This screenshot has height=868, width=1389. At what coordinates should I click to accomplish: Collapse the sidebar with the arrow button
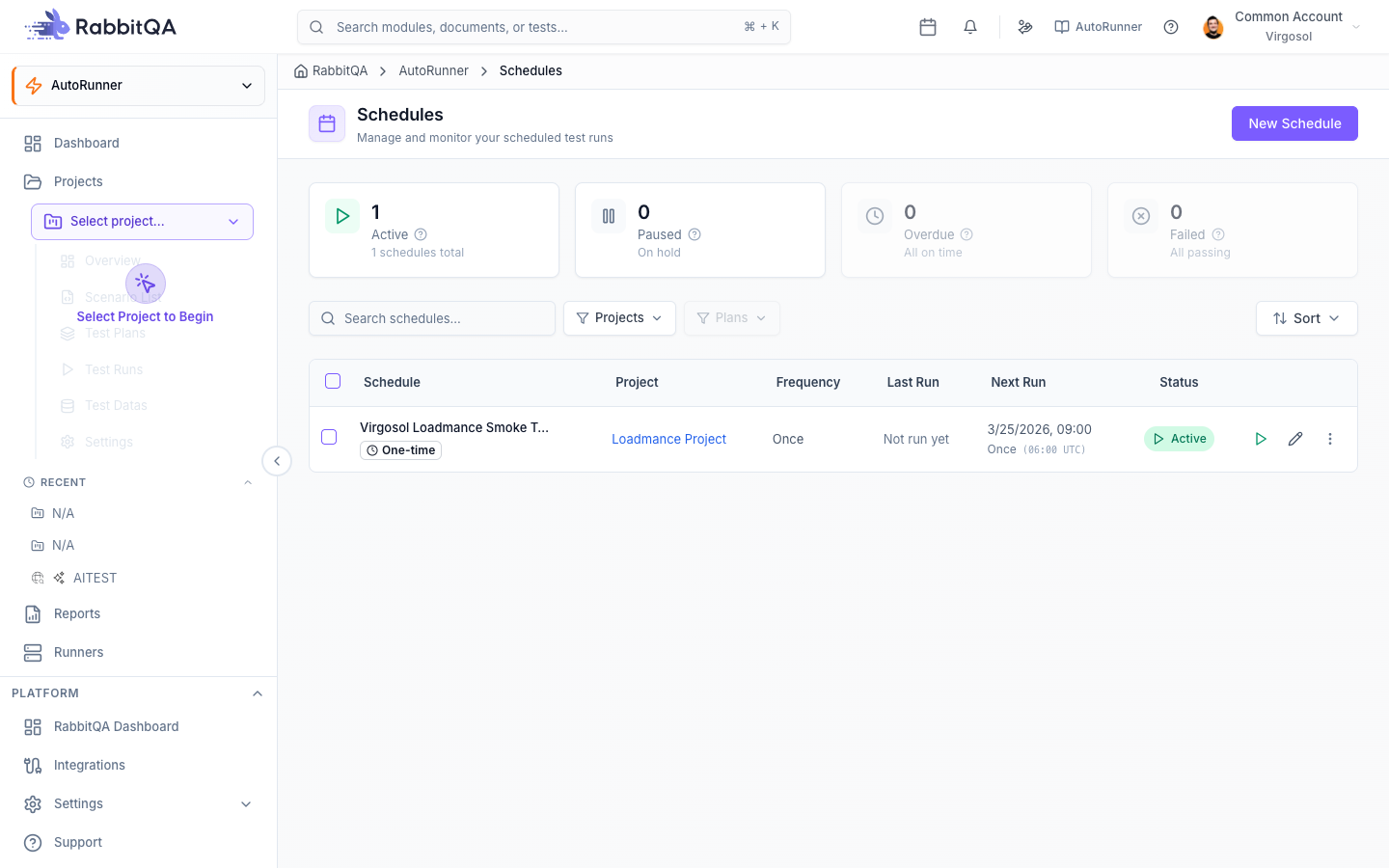pos(277,461)
